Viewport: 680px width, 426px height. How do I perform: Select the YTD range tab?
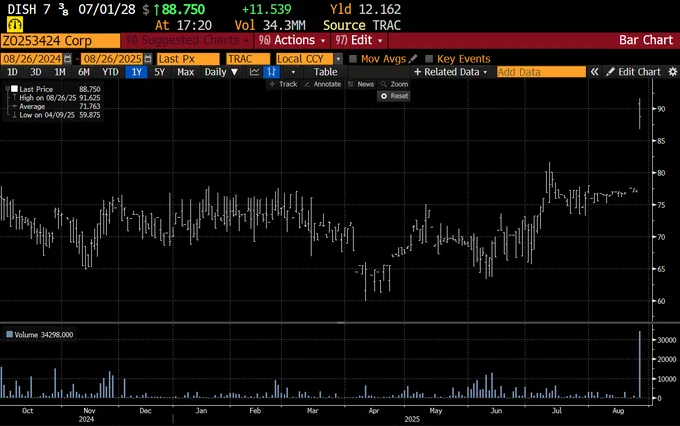[x=110, y=72]
